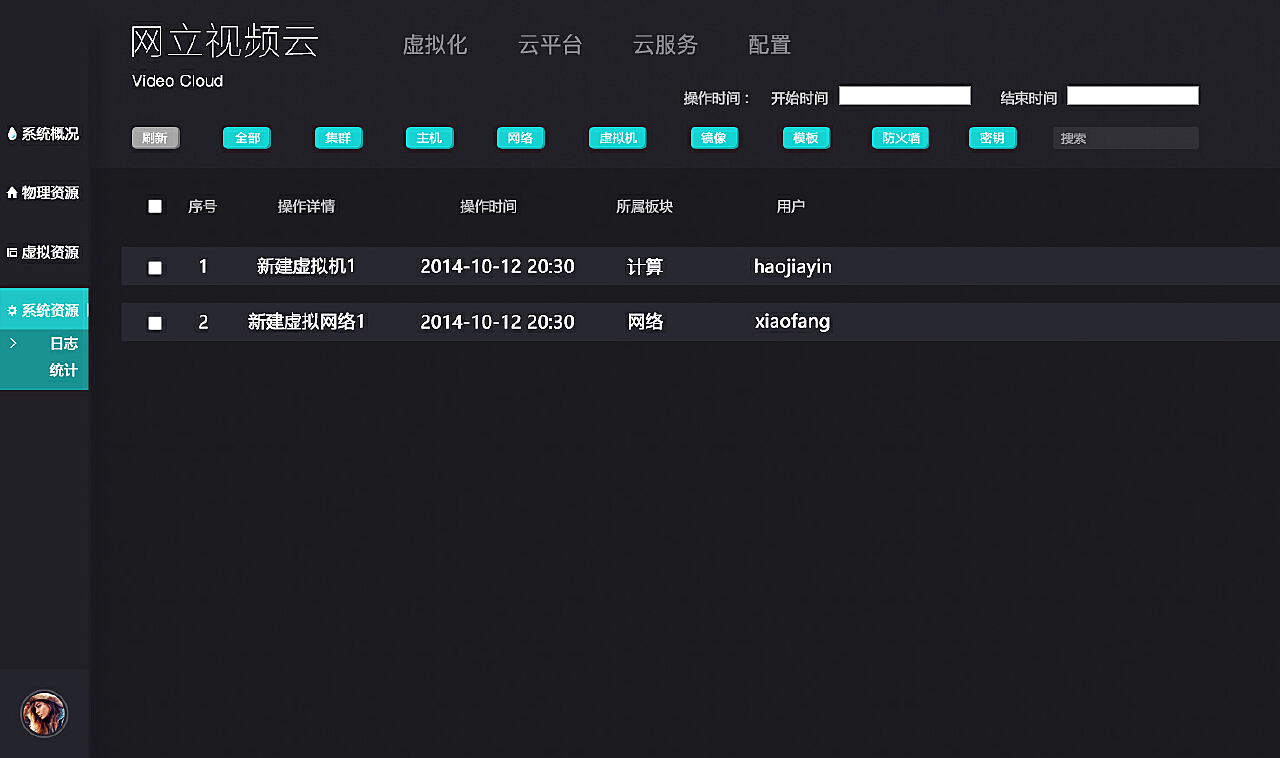The image size is (1280, 758).
Task: Filter log entries by 虚拟机
Action: 617,138
